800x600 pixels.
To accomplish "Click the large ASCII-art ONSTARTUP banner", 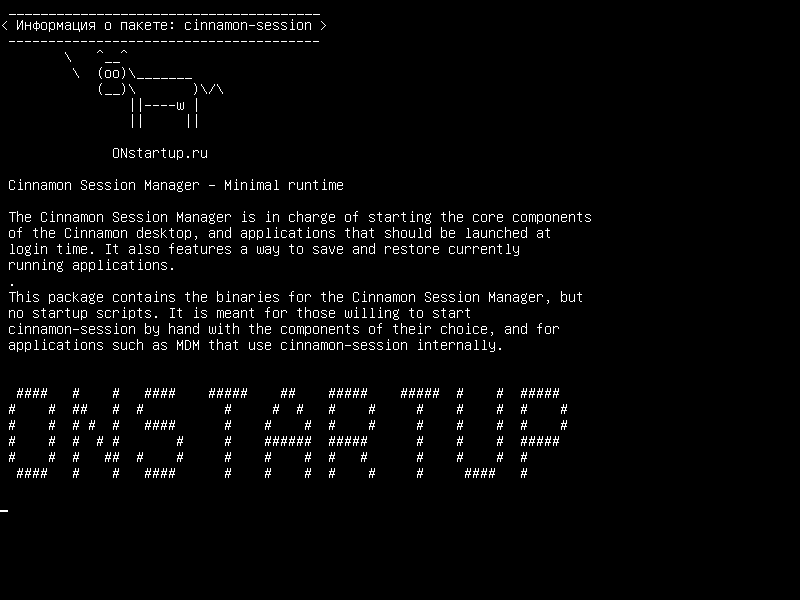I will (288, 433).
